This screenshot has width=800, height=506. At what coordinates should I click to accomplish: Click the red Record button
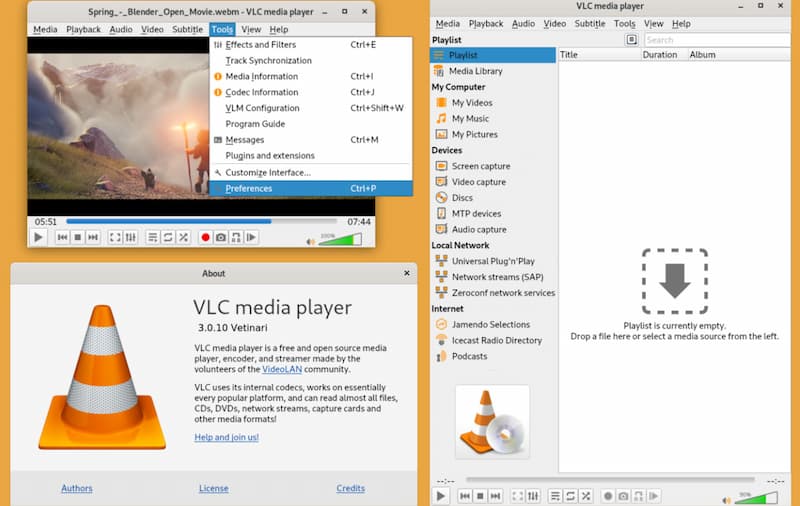coord(205,237)
